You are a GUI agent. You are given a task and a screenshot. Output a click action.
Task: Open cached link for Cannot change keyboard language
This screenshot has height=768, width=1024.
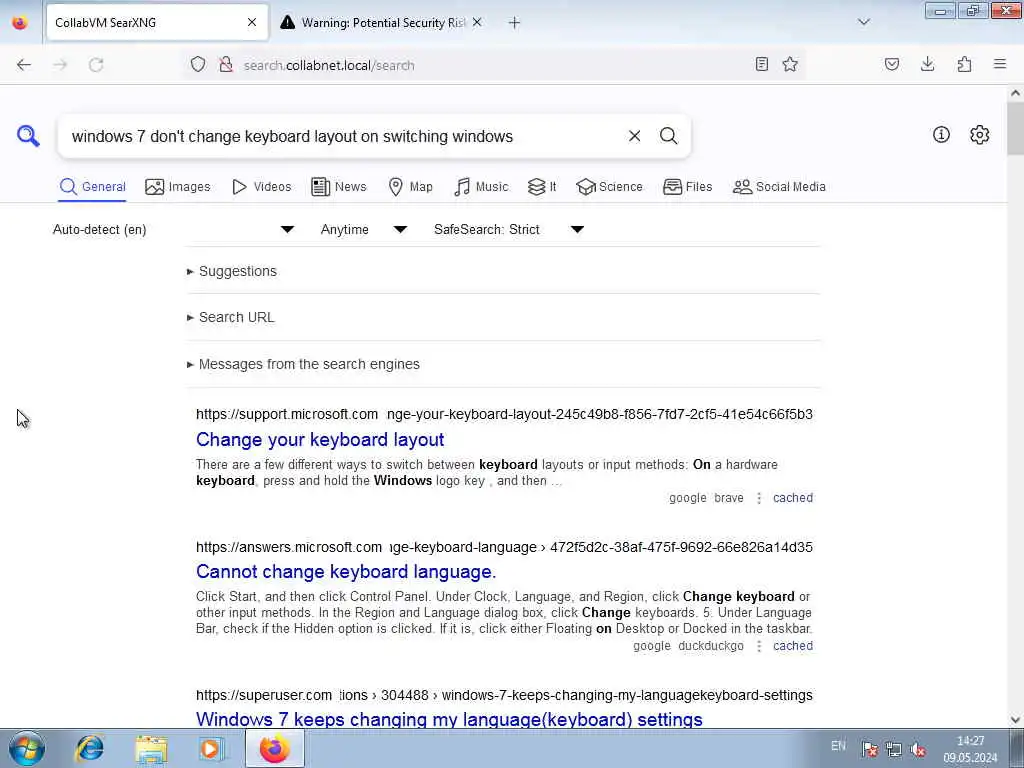click(x=793, y=646)
